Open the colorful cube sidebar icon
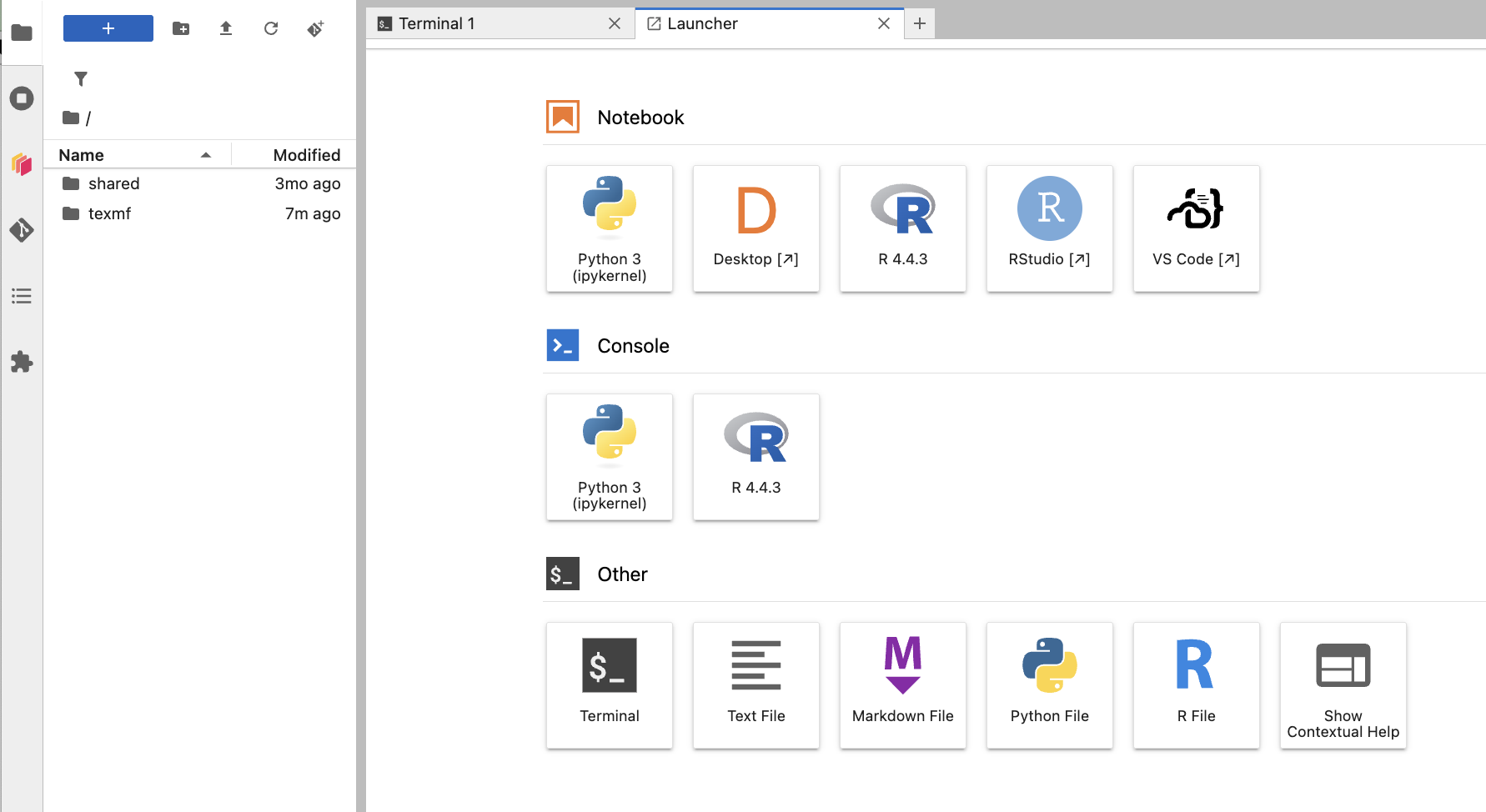Screen dimensions: 1486x812 22,163
